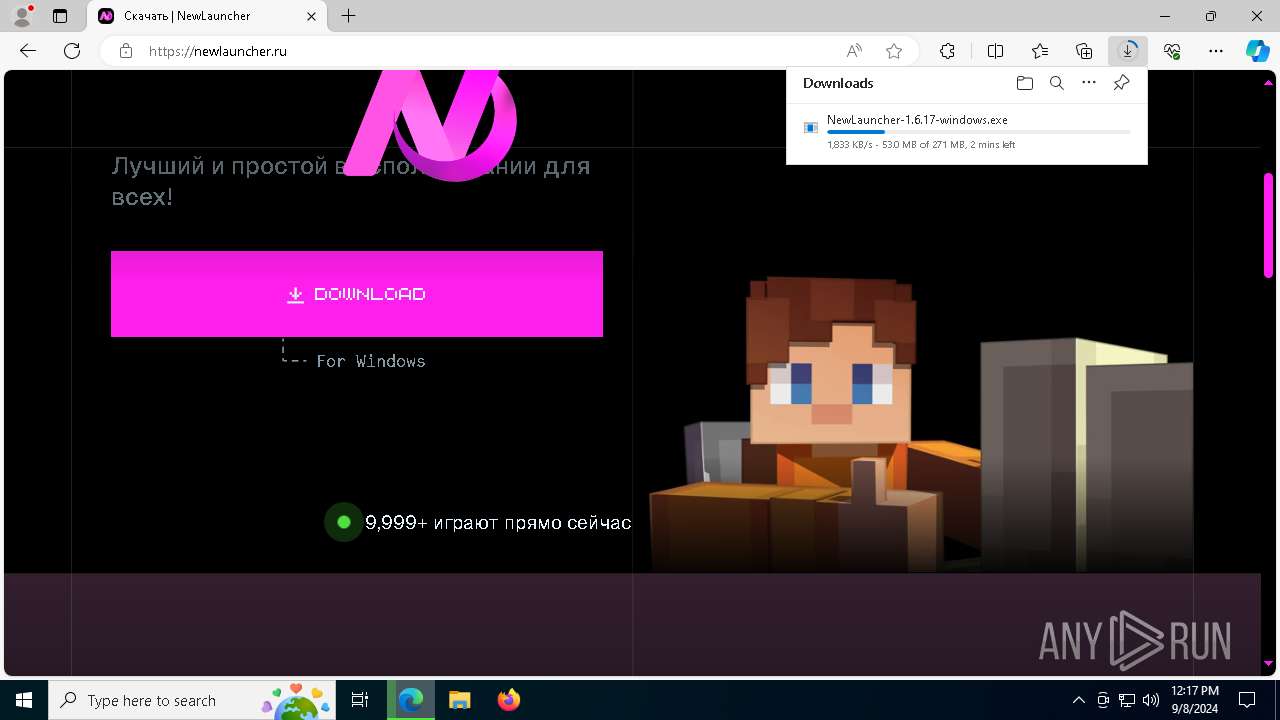Screen dimensions: 1280x720
Task: Open the Extensions puzzle icon
Action: (947, 51)
